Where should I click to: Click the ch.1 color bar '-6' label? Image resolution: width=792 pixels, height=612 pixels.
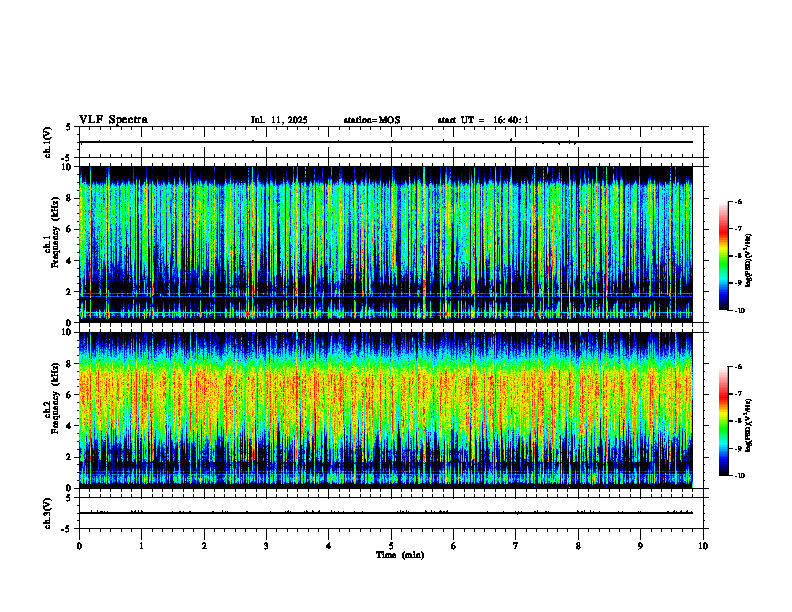(x=739, y=201)
